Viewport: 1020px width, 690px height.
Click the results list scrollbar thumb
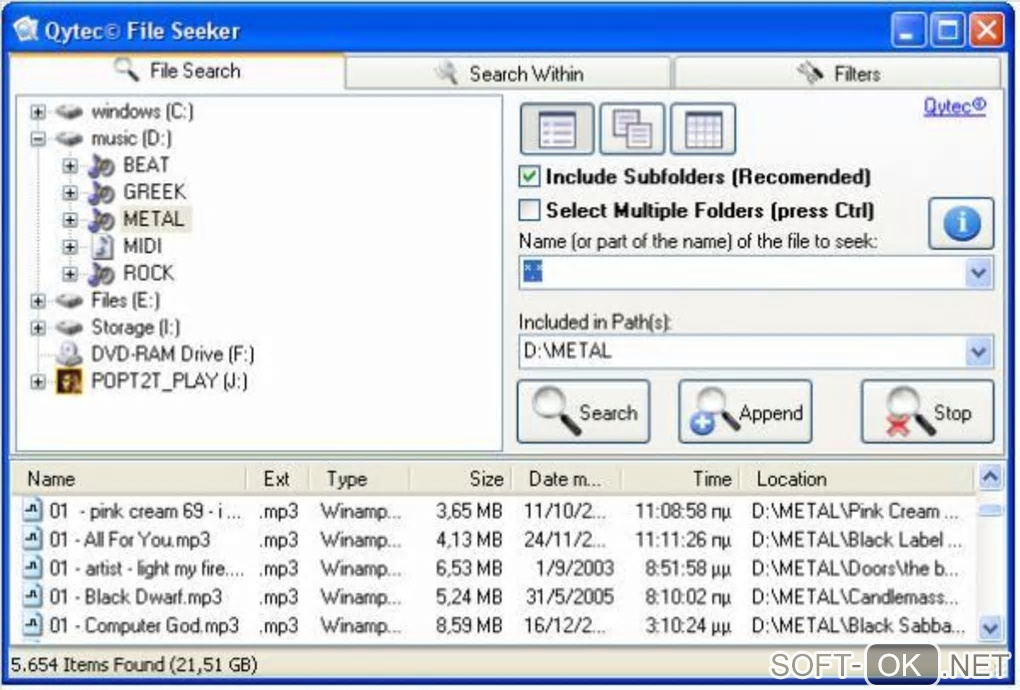990,510
